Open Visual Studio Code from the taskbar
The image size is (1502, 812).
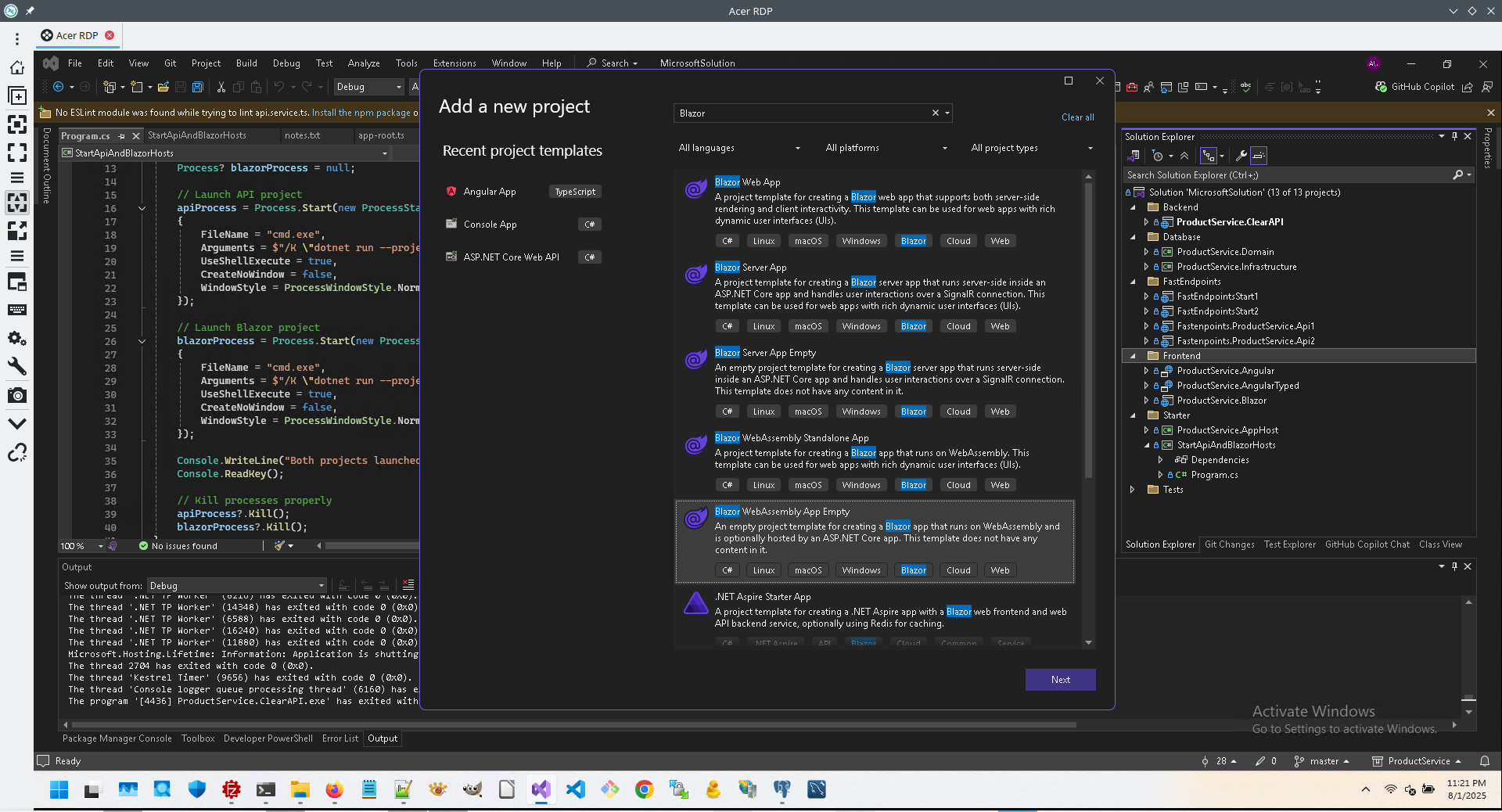coord(575,789)
